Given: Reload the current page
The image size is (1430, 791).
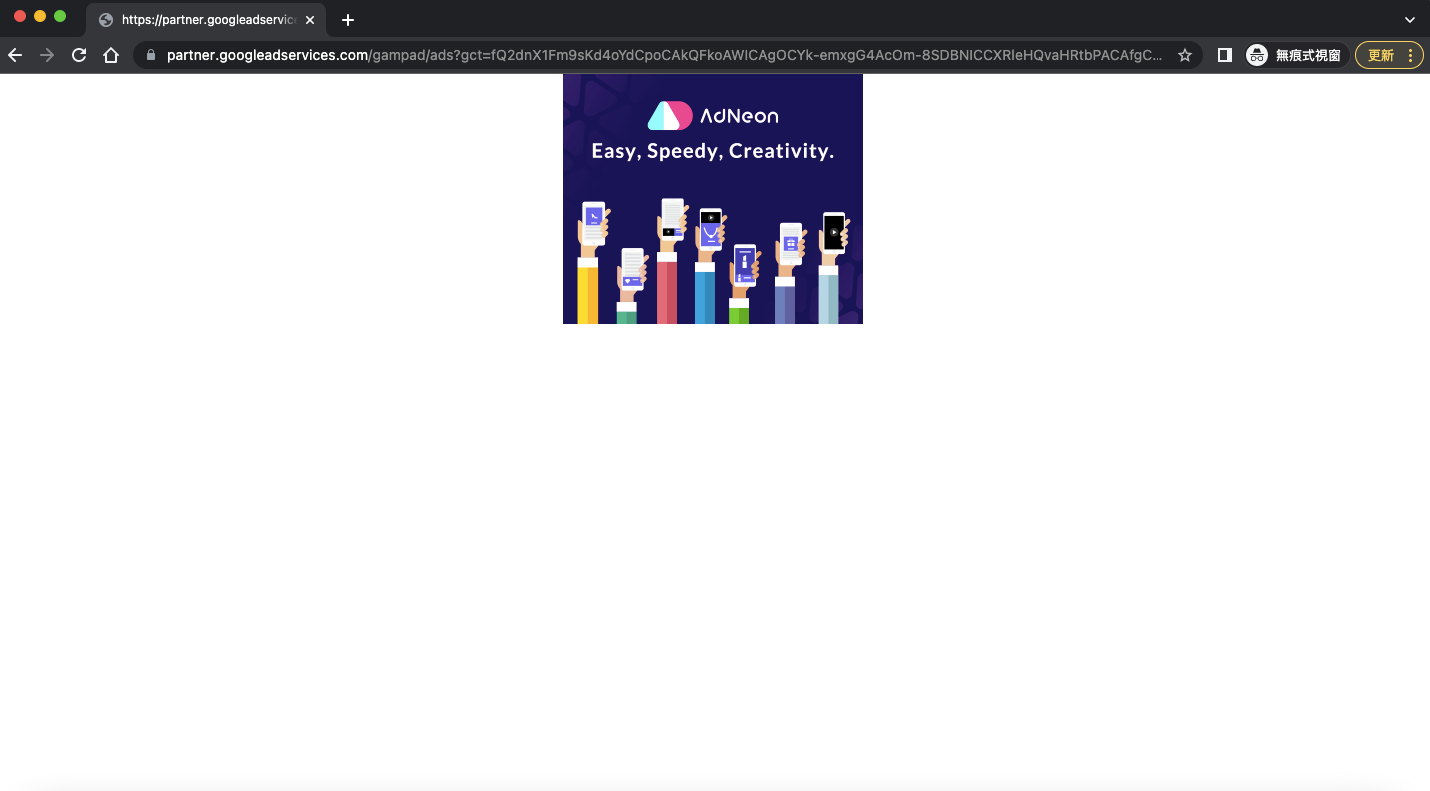Looking at the screenshot, I should coord(79,55).
